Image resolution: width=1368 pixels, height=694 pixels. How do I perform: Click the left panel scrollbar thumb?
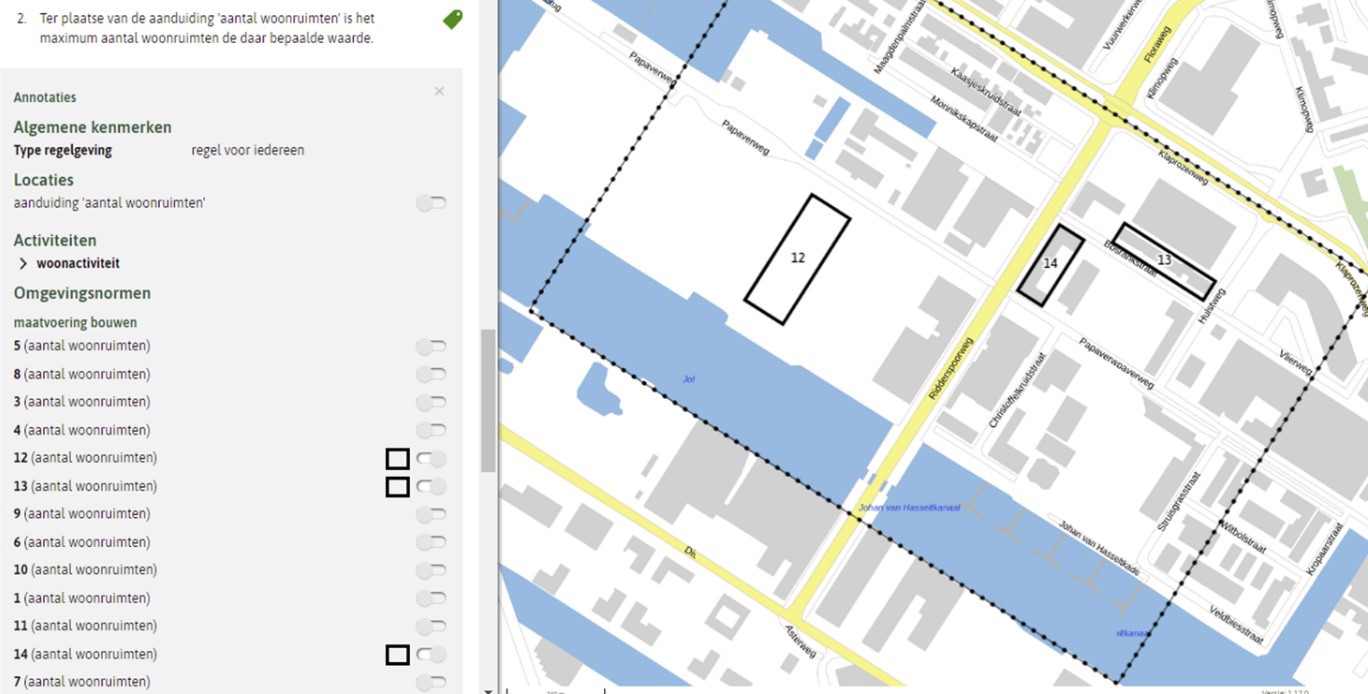click(x=488, y=400)
